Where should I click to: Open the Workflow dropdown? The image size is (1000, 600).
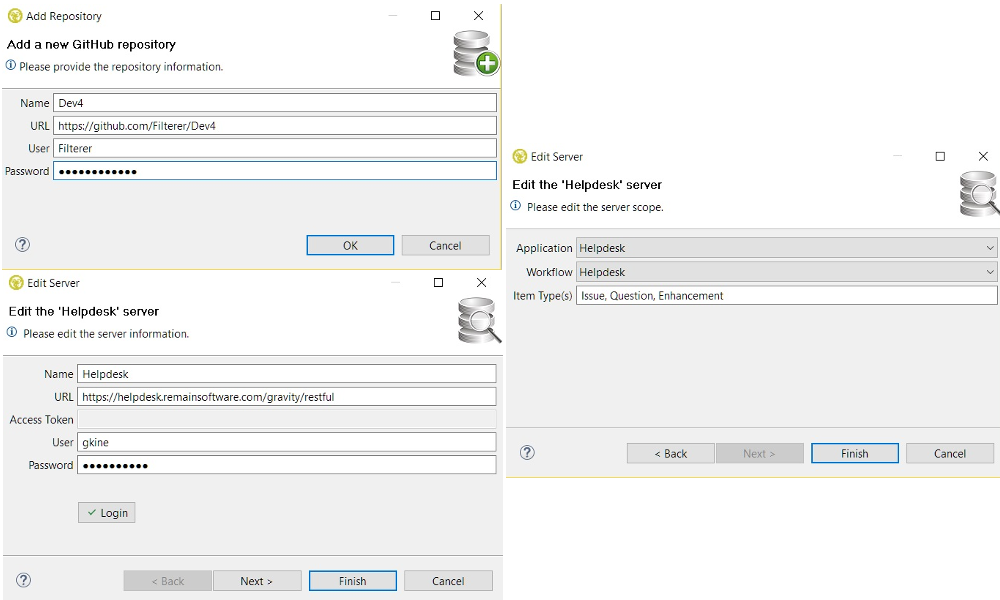(786, 272)
